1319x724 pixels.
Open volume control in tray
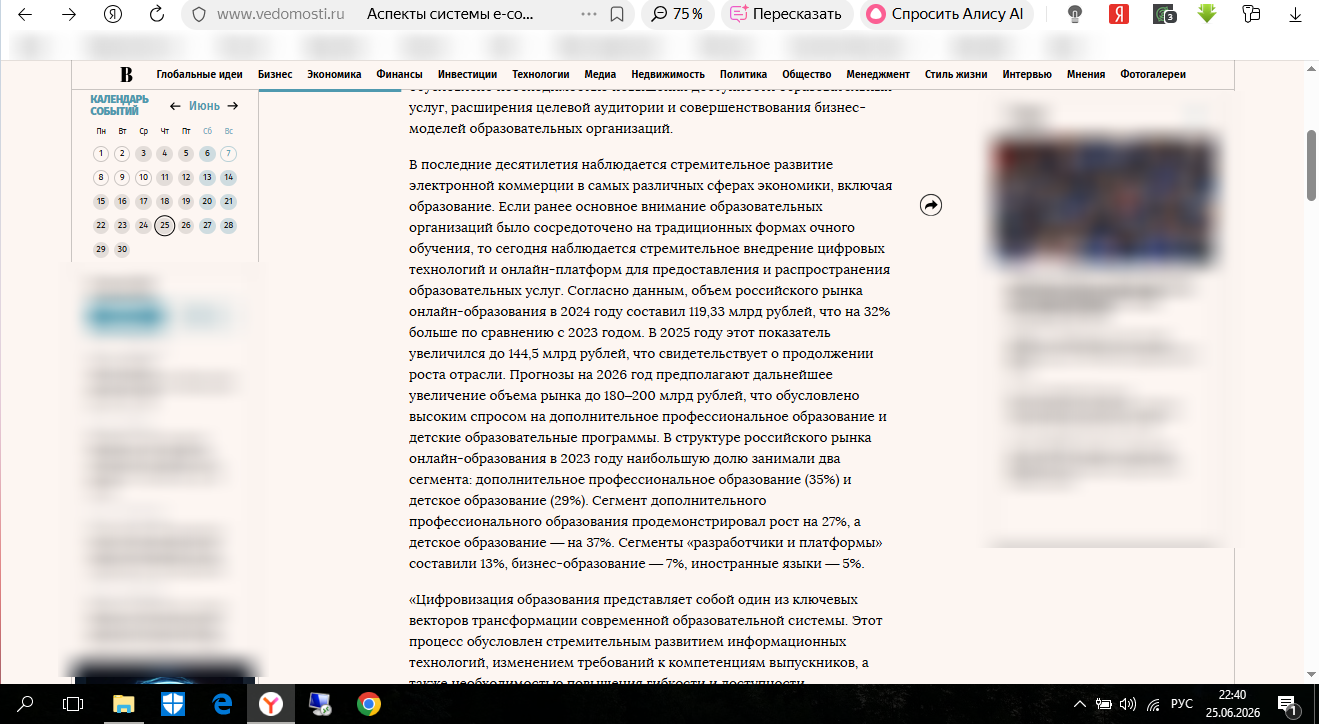point(1129,704)
